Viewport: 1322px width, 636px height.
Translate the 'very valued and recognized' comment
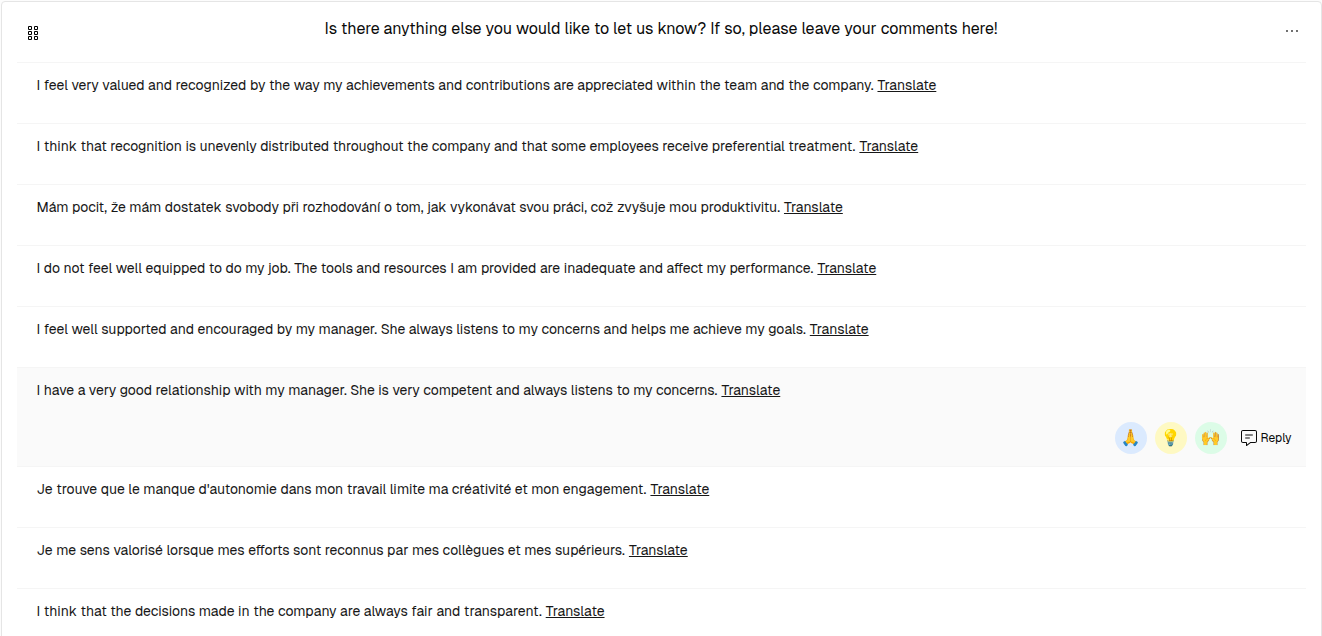coord(907,85)
